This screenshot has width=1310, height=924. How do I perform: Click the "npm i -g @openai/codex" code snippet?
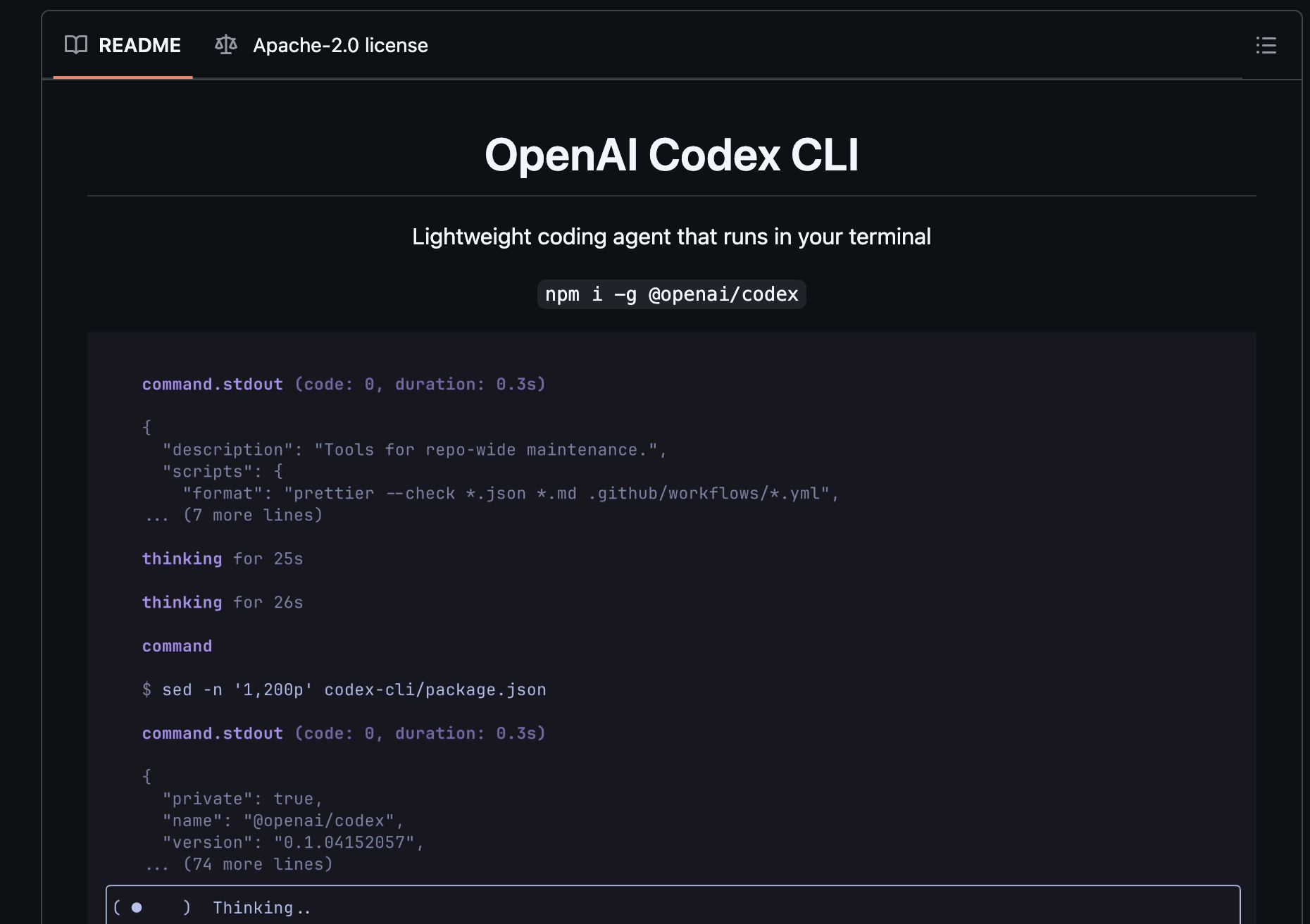click(671, 294)
